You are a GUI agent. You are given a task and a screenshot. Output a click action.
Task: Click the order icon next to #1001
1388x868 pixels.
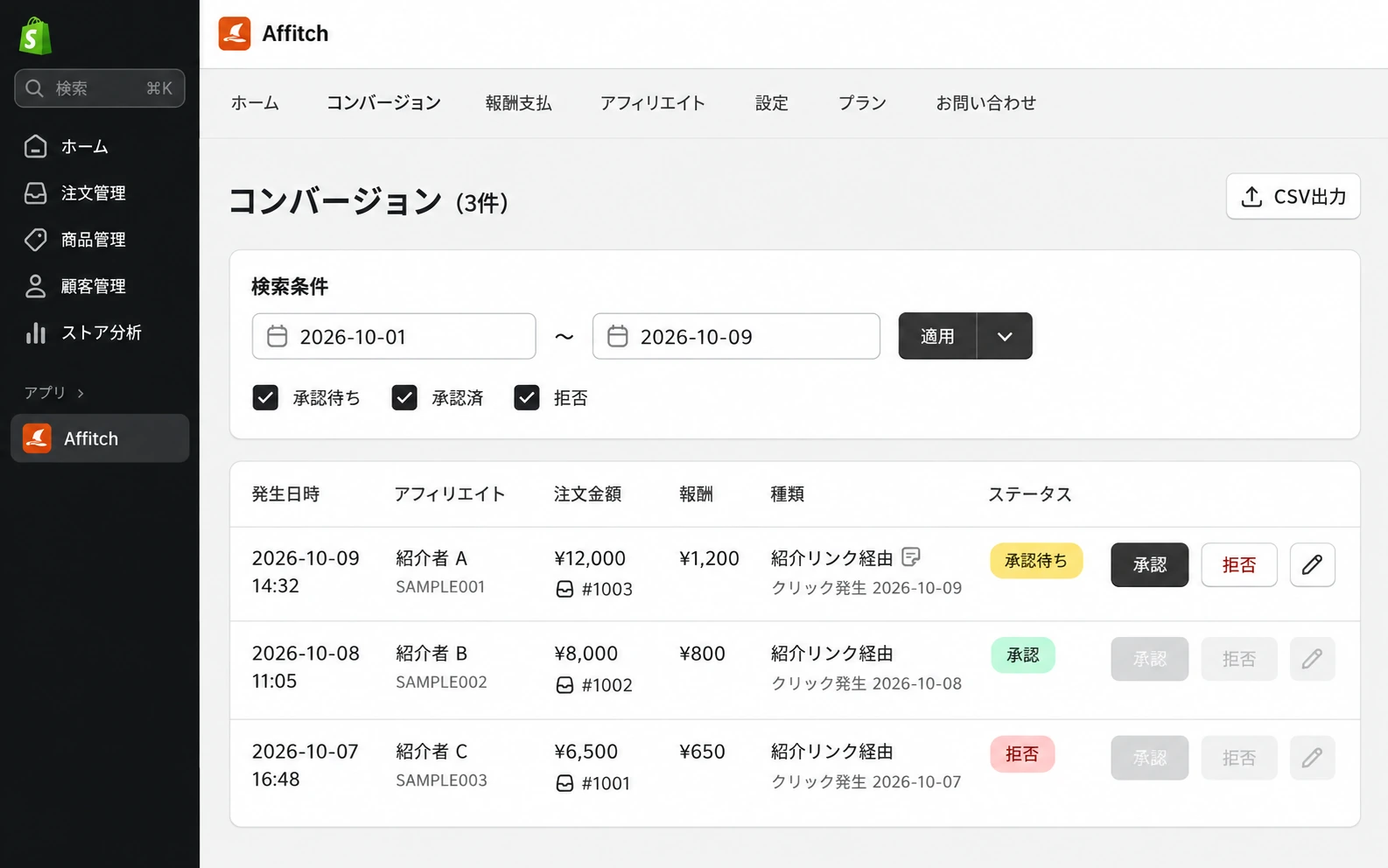point(565,783)
